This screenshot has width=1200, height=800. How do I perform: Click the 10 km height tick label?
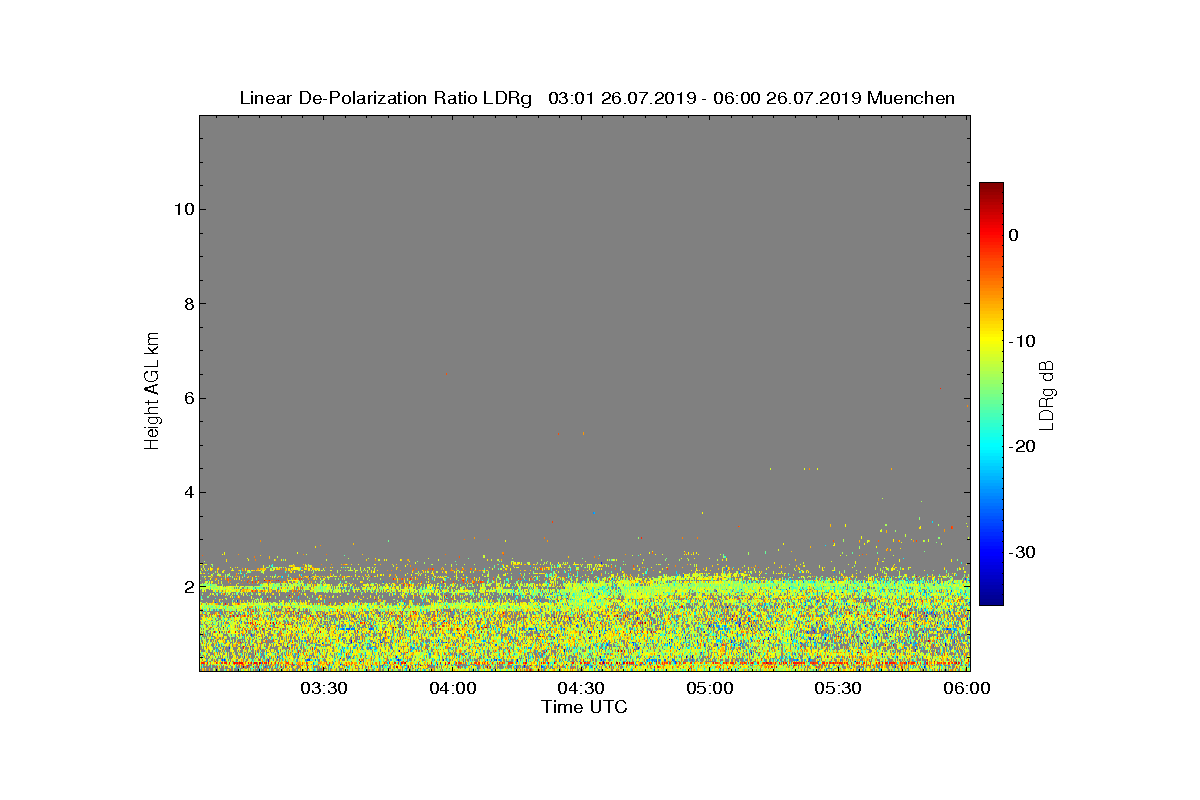[x=183, y=209]
